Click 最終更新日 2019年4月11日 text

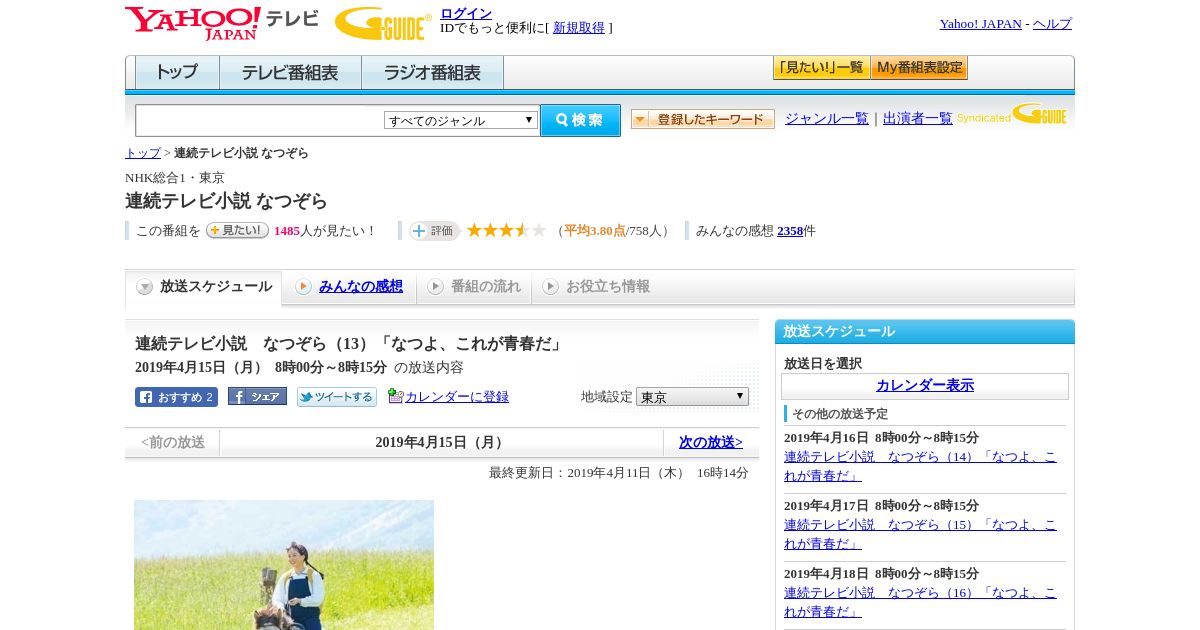coord(618,473)
